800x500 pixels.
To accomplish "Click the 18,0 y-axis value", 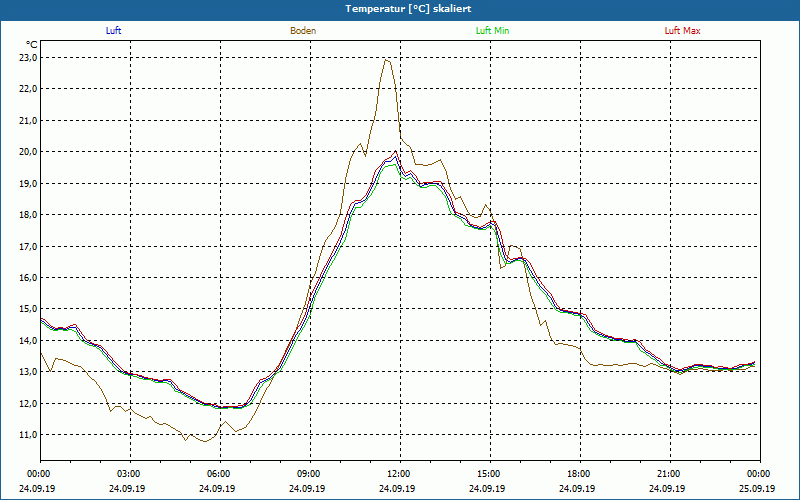I will [x=29, y=215].
